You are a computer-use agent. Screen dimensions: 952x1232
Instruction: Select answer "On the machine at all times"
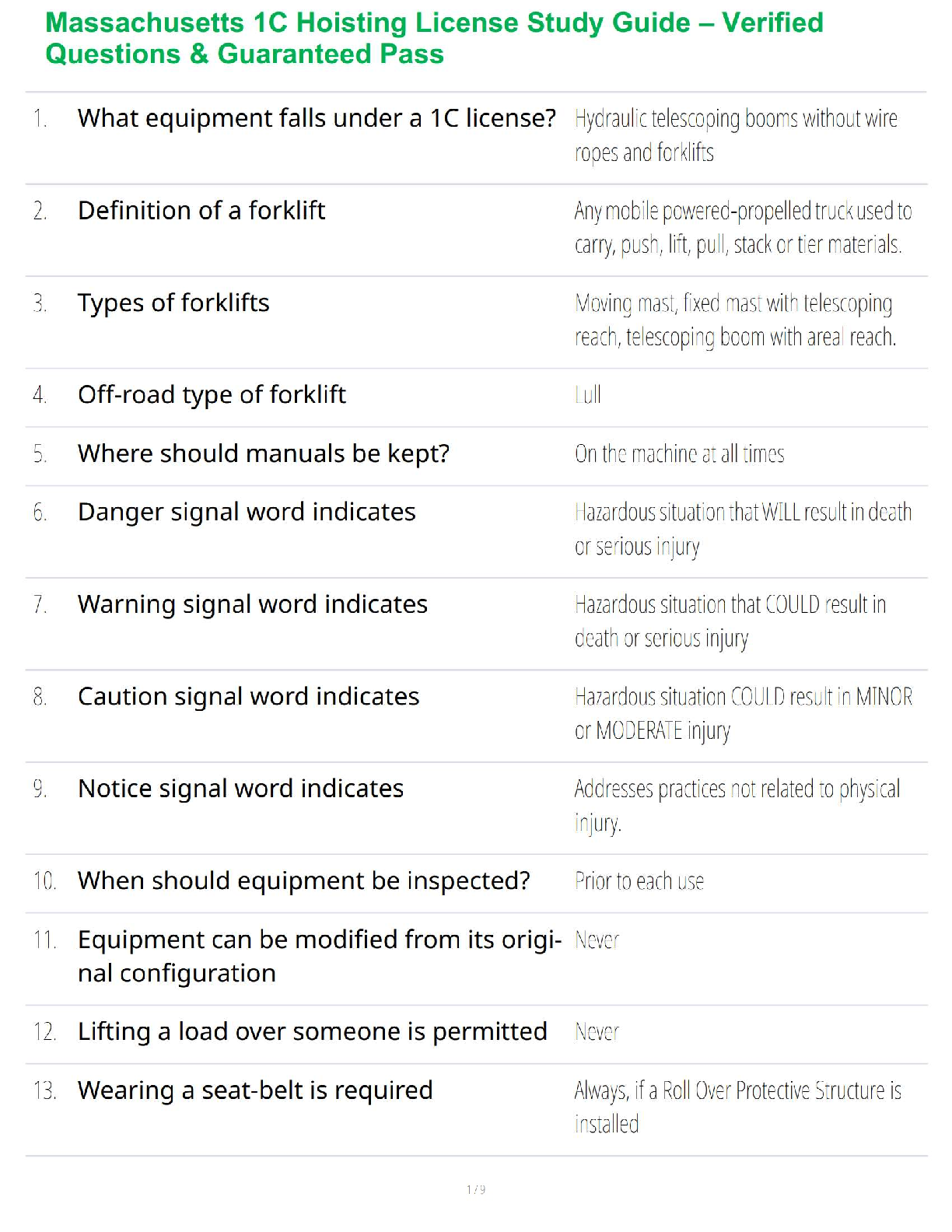point(679,454)
